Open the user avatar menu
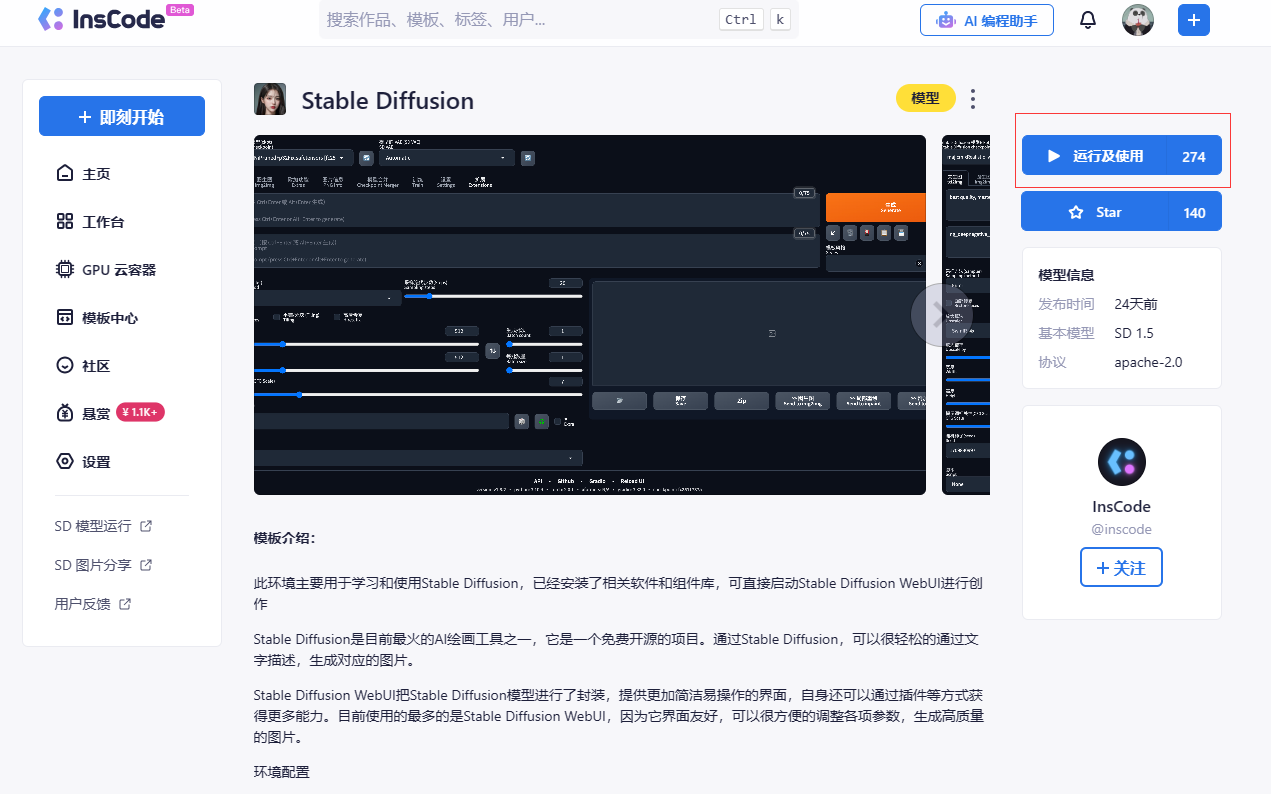This screenshot has height=794, width=1271. tap(1138, 20)
